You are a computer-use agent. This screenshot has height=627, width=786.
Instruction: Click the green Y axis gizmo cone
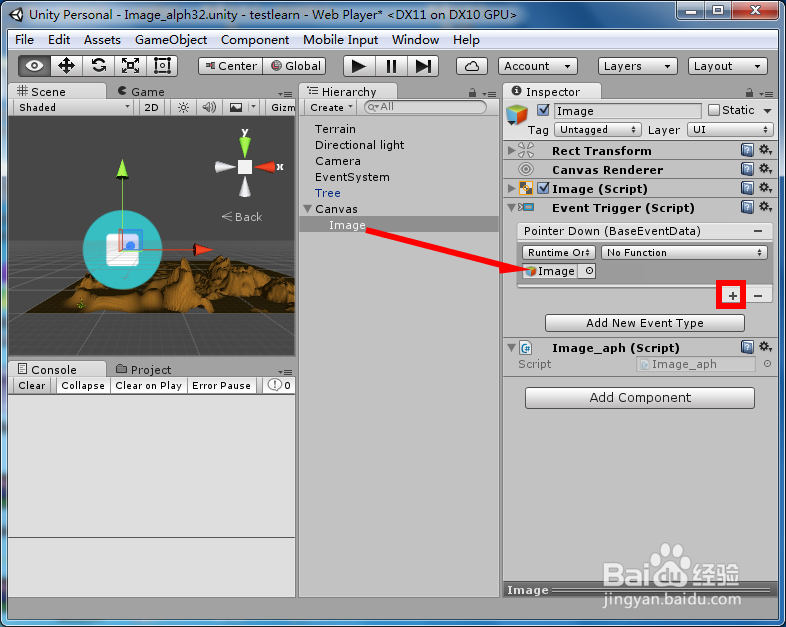tap(245, 145)
